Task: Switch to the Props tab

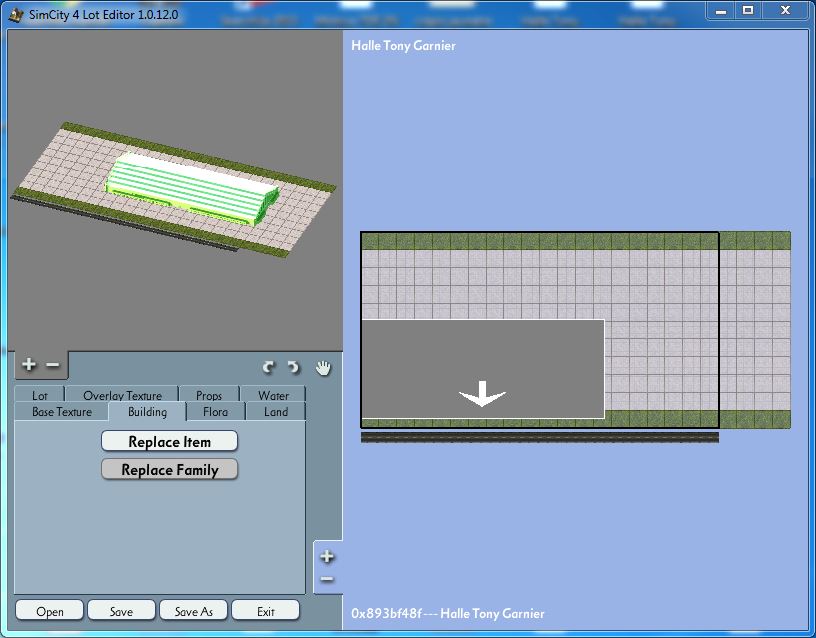Action: [x=209, y=396]
